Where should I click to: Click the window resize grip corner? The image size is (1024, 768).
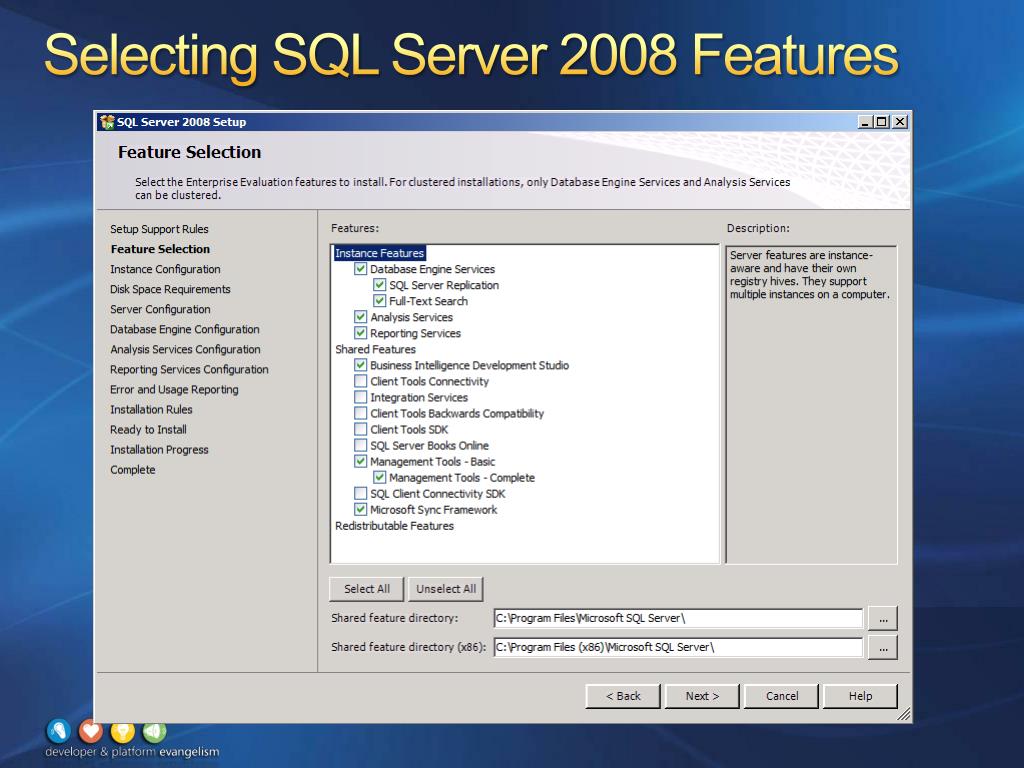click(x=904, y=714)
